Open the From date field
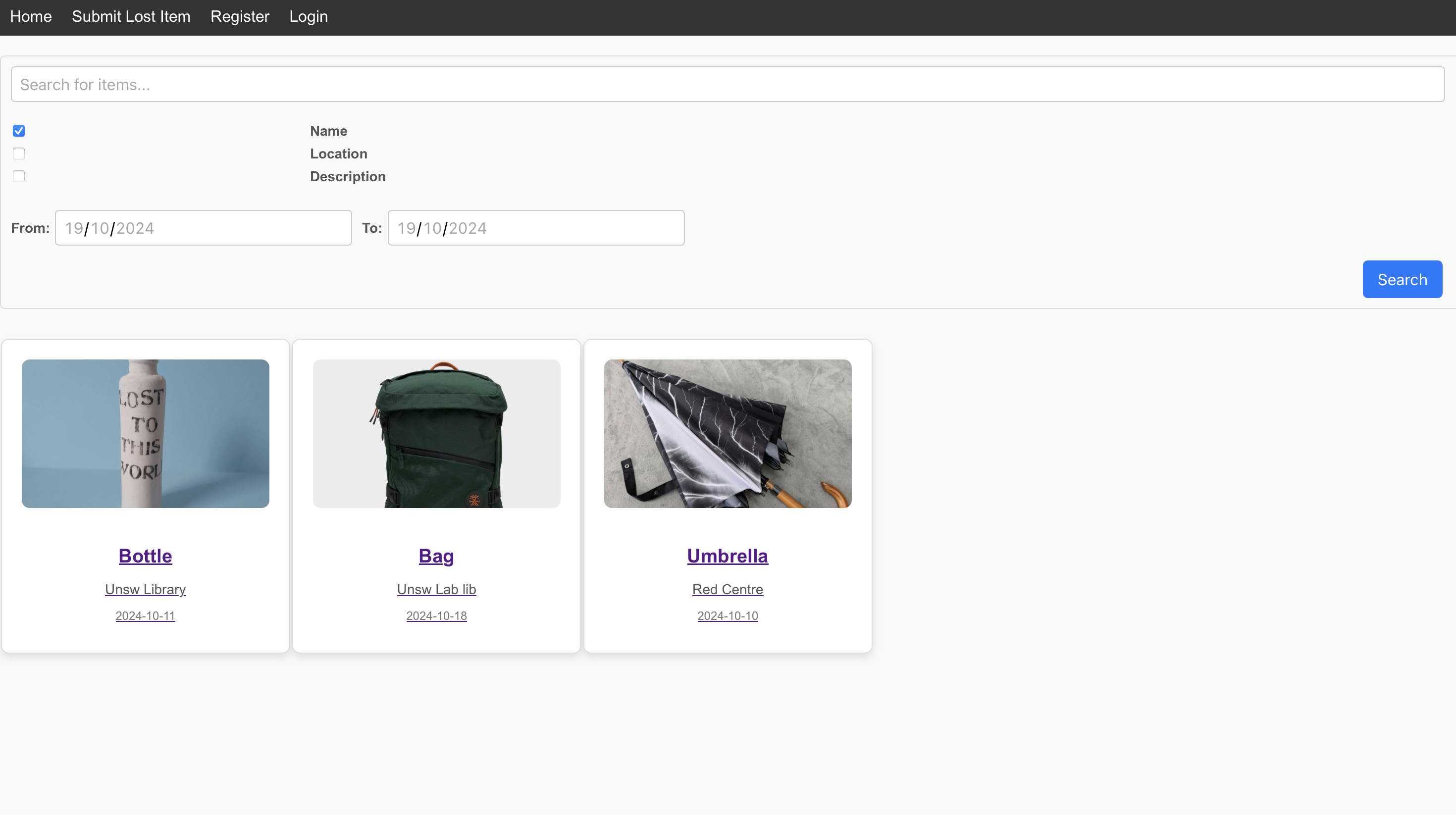 pyautogui.click(x=203, y=228)
